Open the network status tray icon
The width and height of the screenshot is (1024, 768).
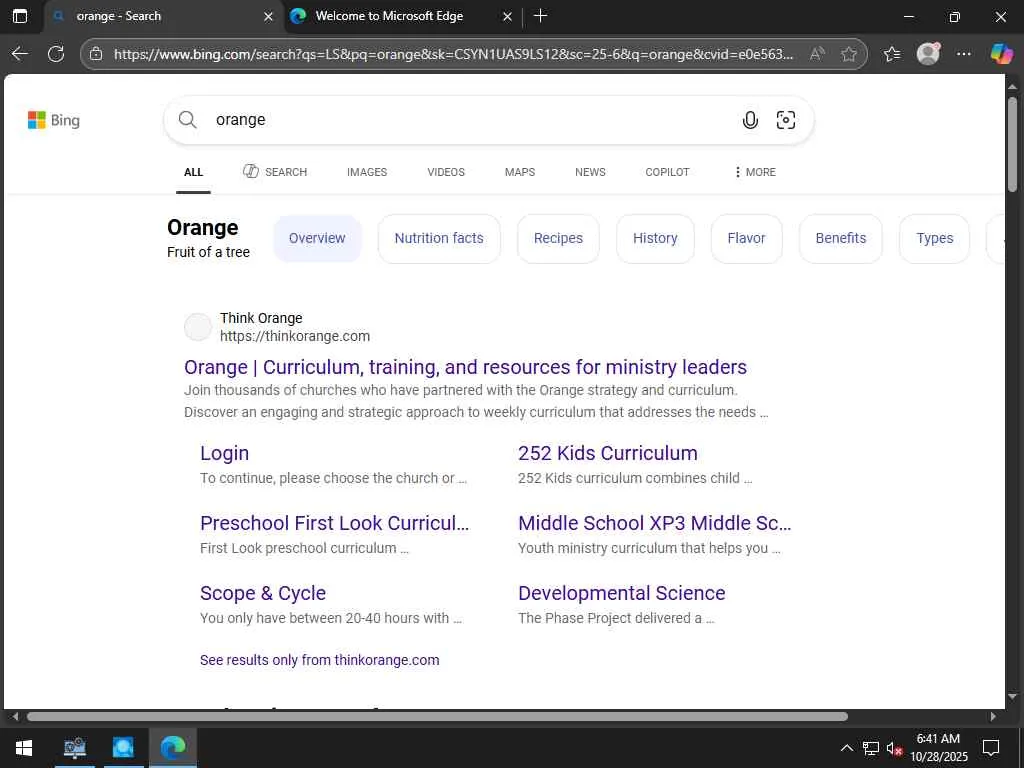pos(871,748)
